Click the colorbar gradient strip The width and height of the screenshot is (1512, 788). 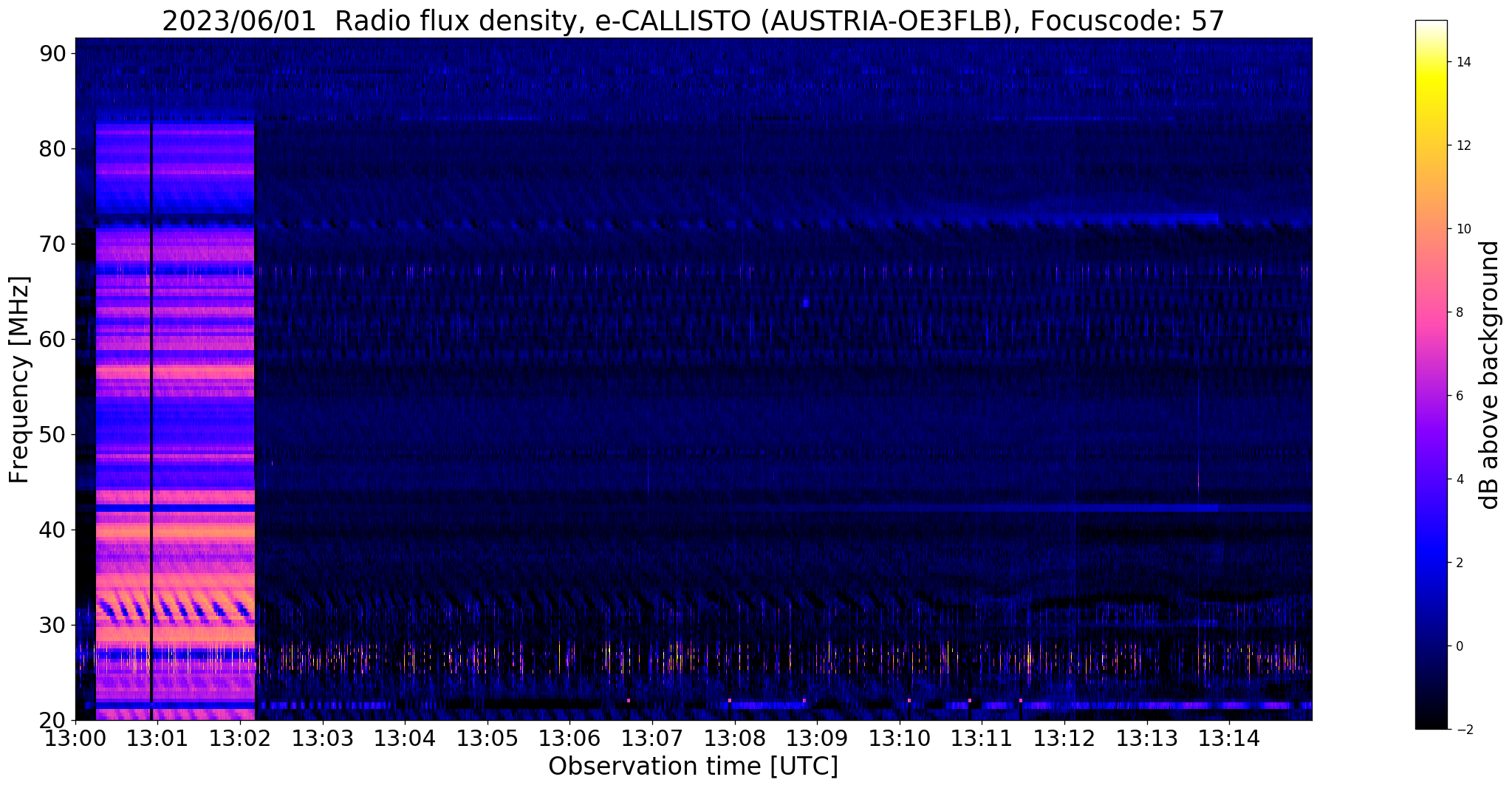coord(1431,375)
